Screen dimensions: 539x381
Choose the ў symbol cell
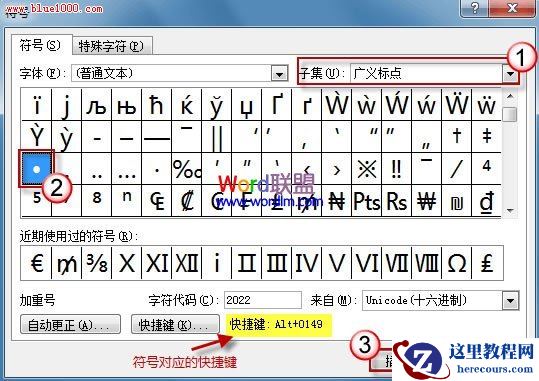[216, 105]
